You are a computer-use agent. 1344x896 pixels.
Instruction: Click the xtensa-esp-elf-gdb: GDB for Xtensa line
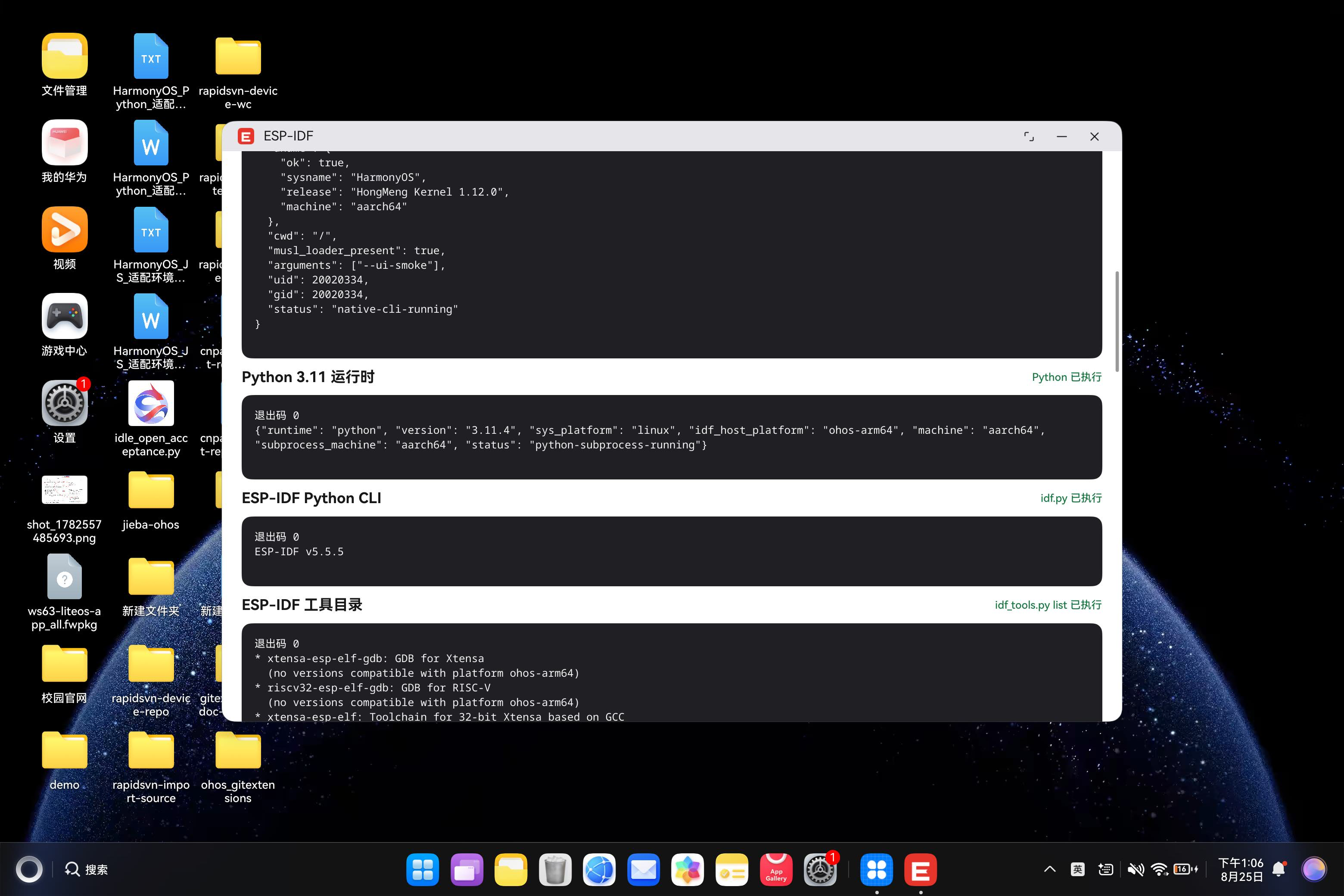coord(369,659)
